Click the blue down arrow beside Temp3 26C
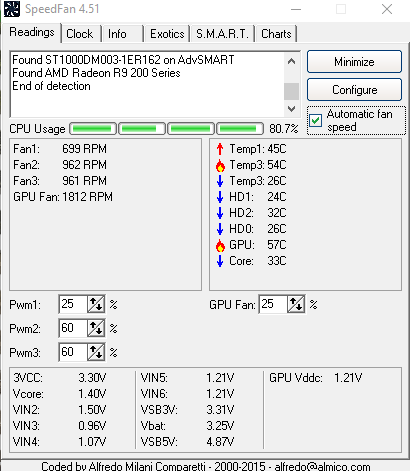Viewport: 410px width, 471px height. (x=220, y=181)
